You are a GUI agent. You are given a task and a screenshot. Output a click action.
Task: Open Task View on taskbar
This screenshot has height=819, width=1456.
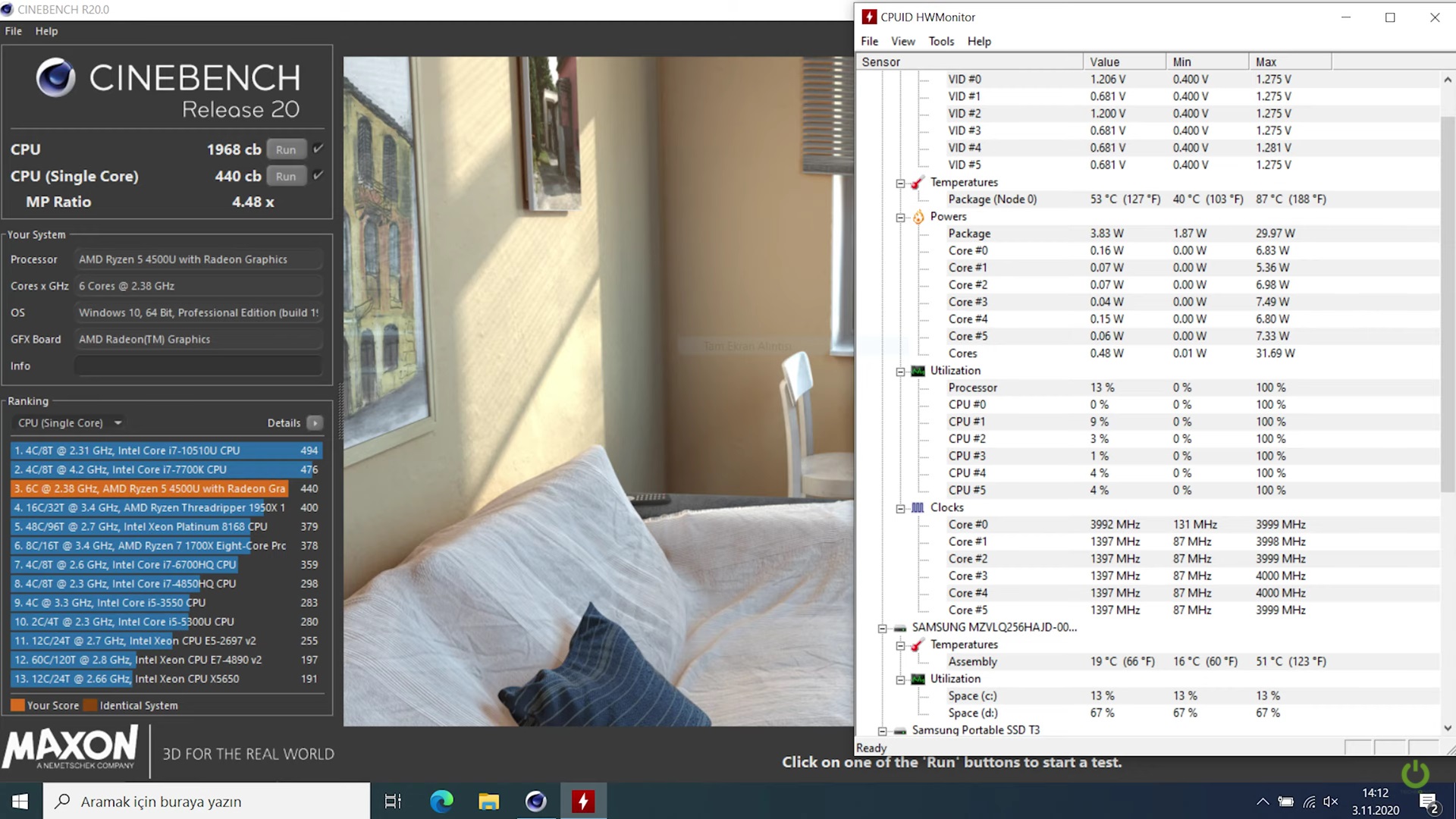[393, 802]
